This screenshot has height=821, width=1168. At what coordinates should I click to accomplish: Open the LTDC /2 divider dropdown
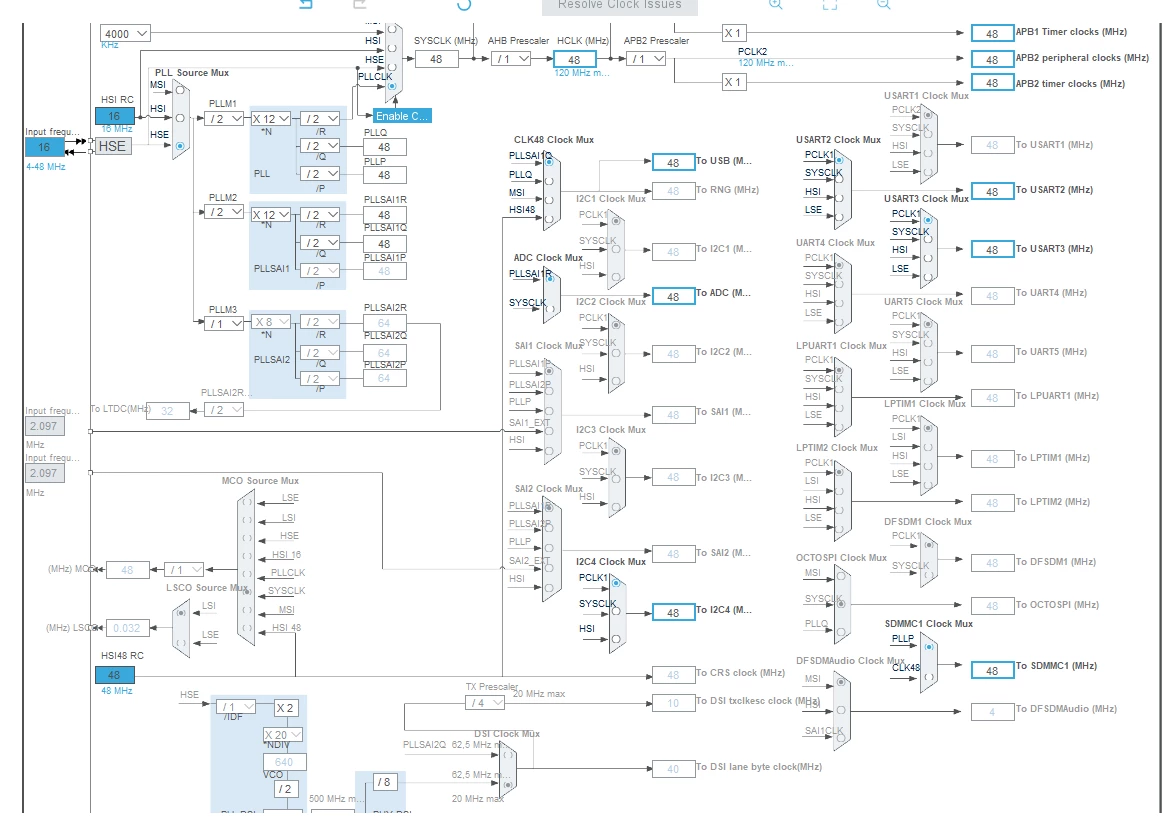[224, 410]
